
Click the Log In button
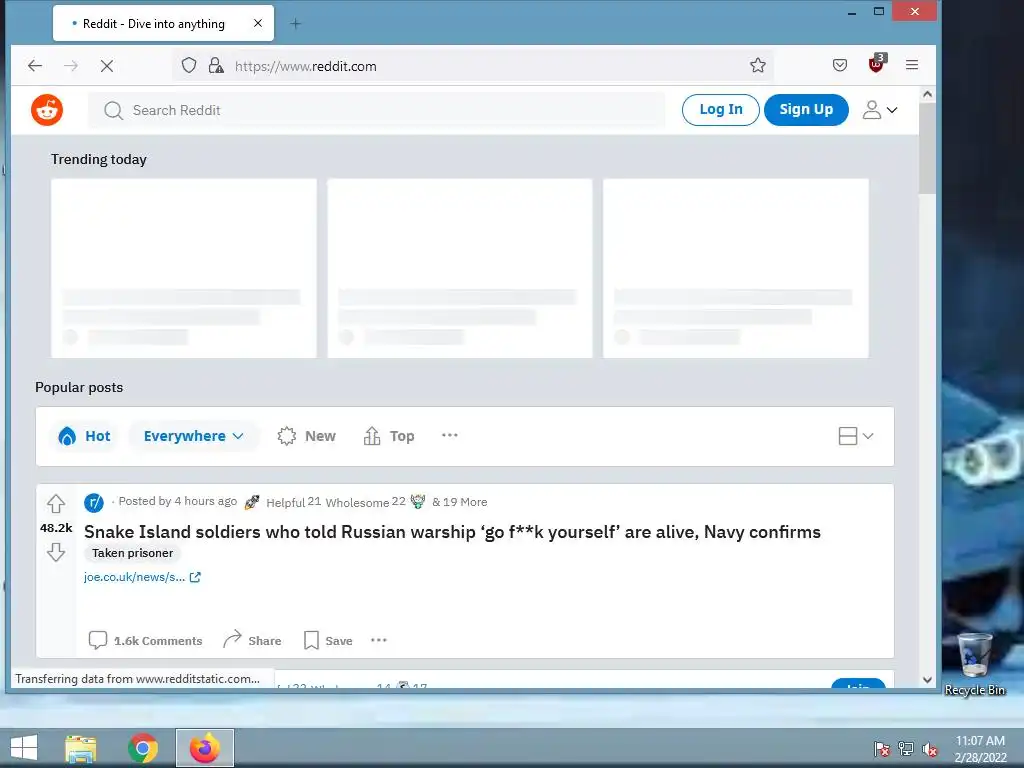720,110
